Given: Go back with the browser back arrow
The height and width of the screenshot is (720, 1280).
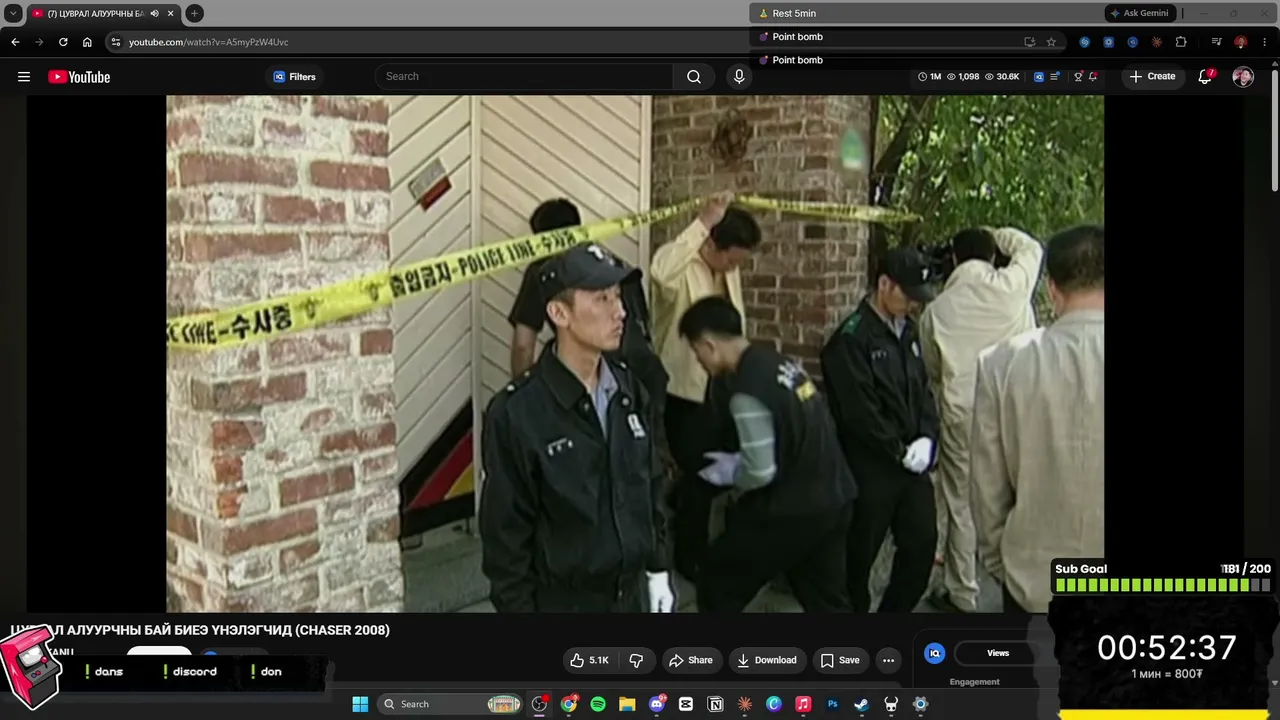Looking at the screenshot, I should 15,42.
